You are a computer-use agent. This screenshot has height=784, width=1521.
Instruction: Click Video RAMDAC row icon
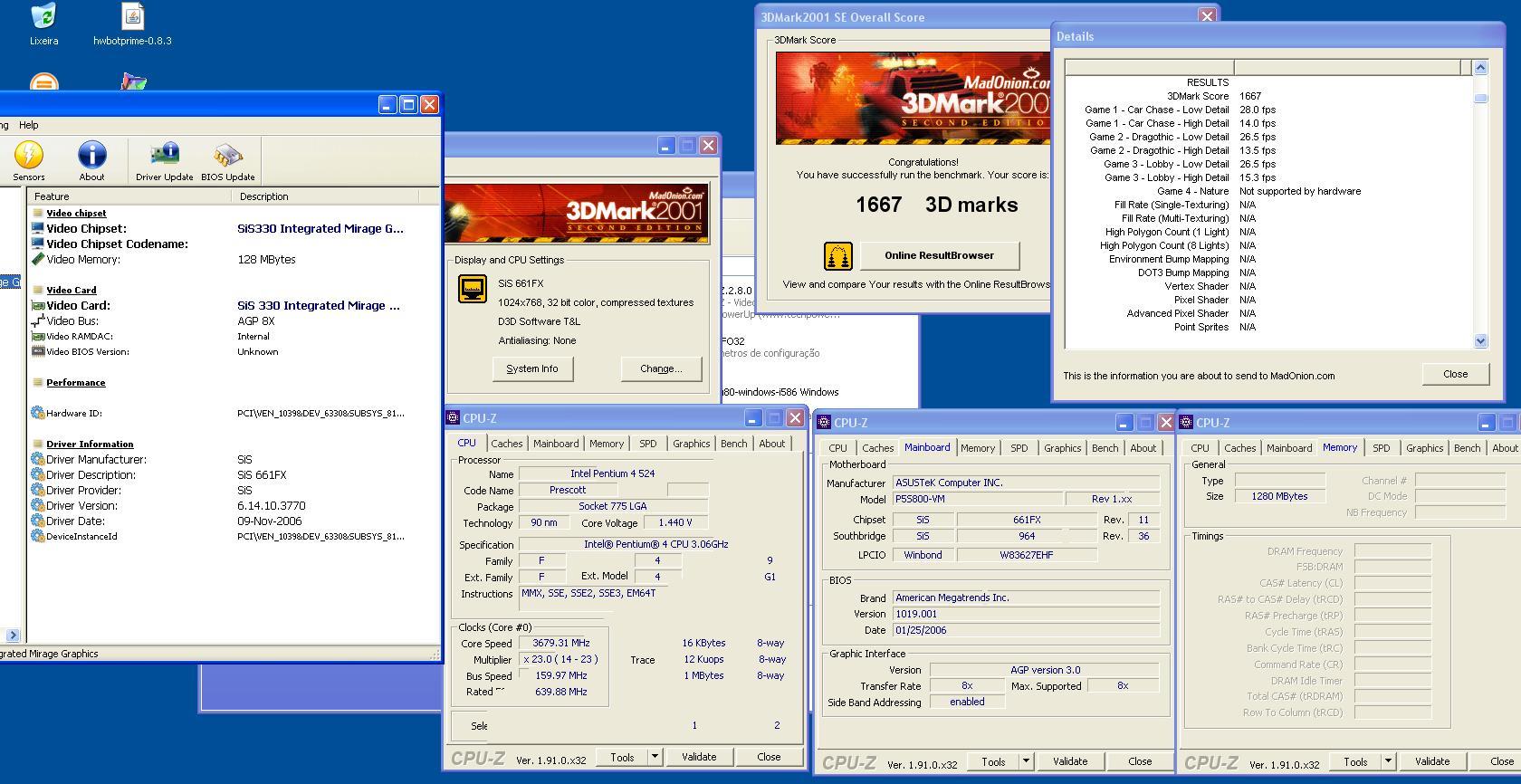(38, 337)
